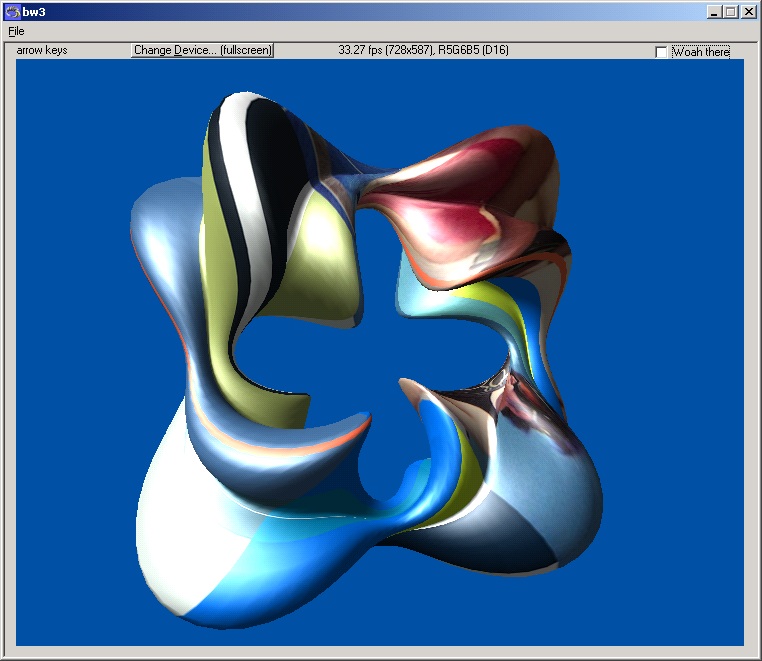Enable the Woah there checkbox
762x661 pixels.
click(x=661, y=52)
